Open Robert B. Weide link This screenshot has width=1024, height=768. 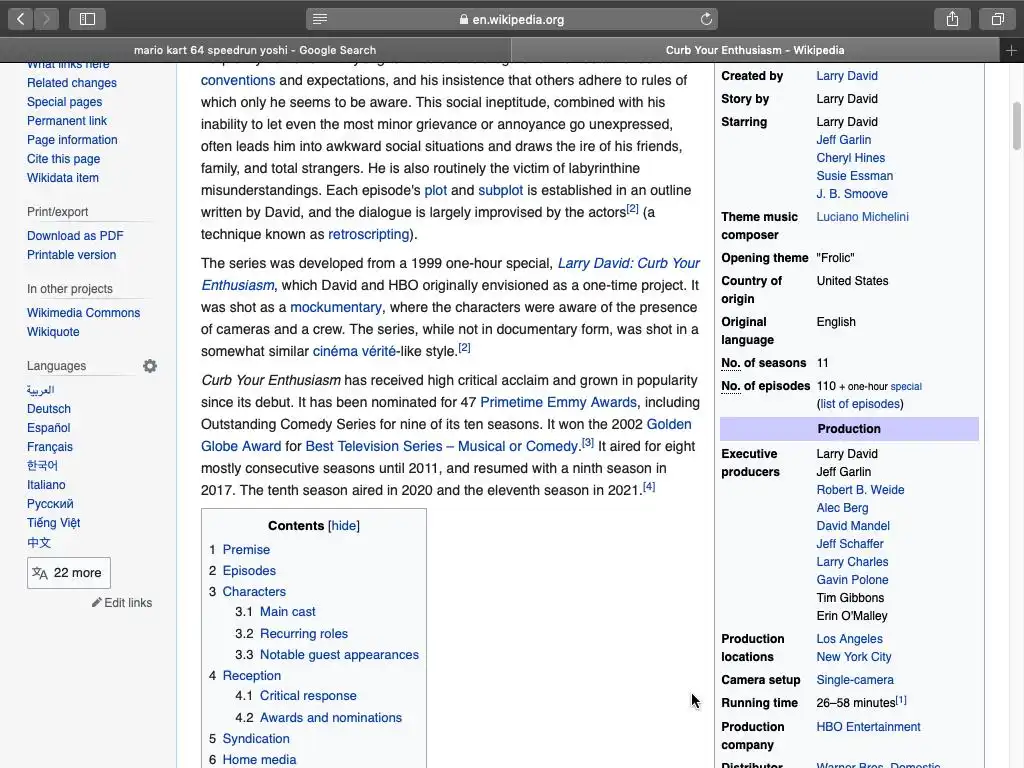861,490
